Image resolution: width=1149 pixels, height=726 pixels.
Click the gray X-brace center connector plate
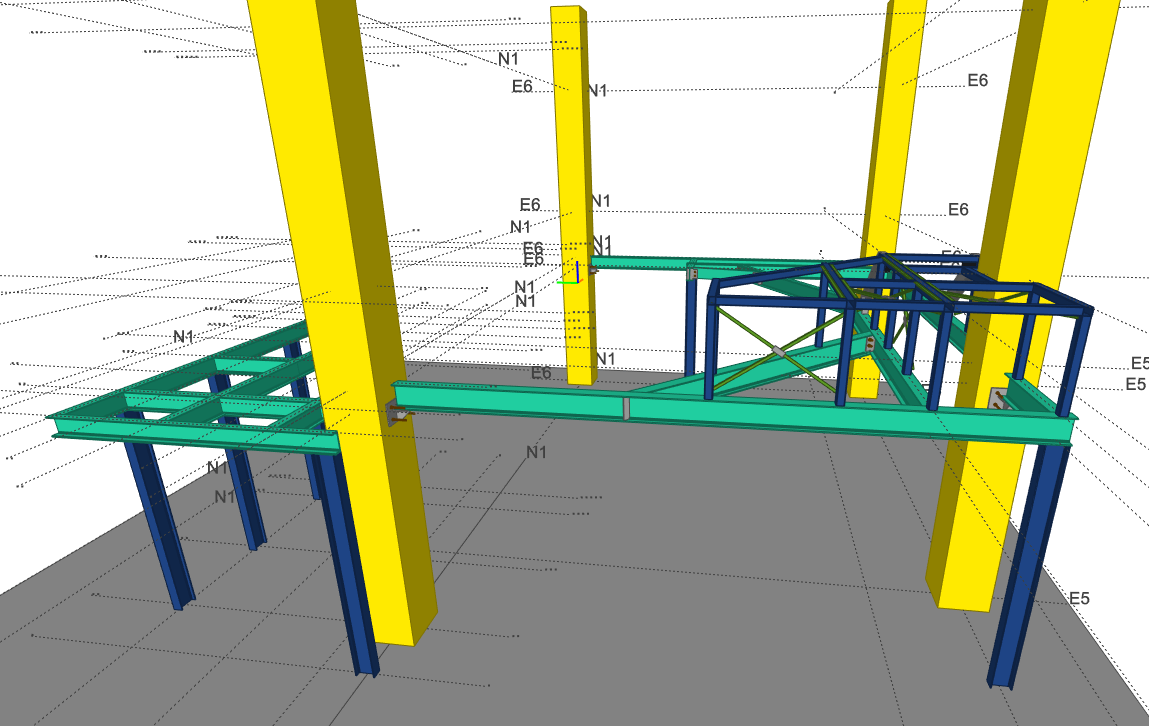778,352
